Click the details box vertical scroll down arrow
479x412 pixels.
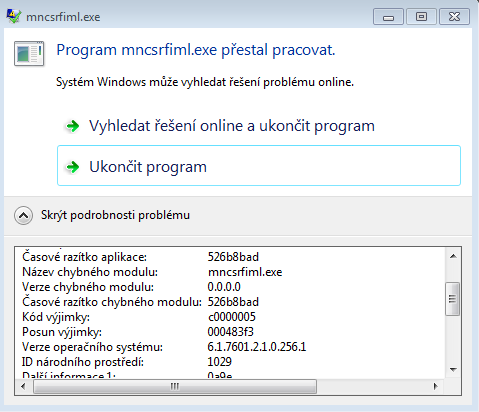[453, 369]
